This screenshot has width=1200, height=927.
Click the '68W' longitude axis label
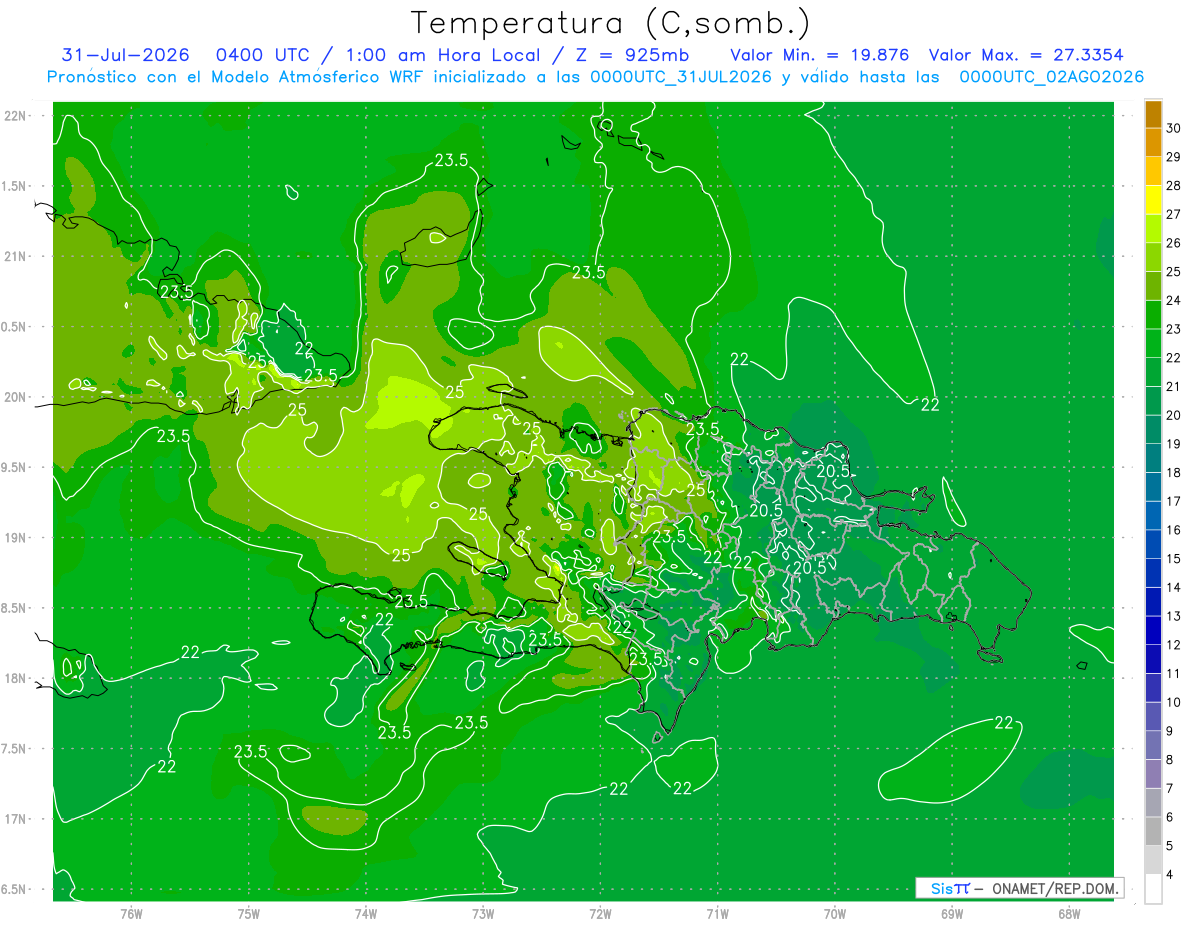(x=1069, y=914)
